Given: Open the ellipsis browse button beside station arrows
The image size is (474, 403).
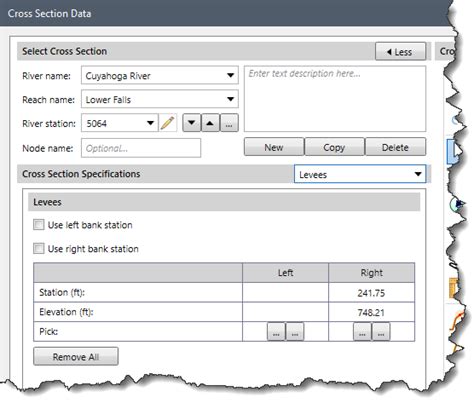Looking at the screenshot, I should click(229, 123).
